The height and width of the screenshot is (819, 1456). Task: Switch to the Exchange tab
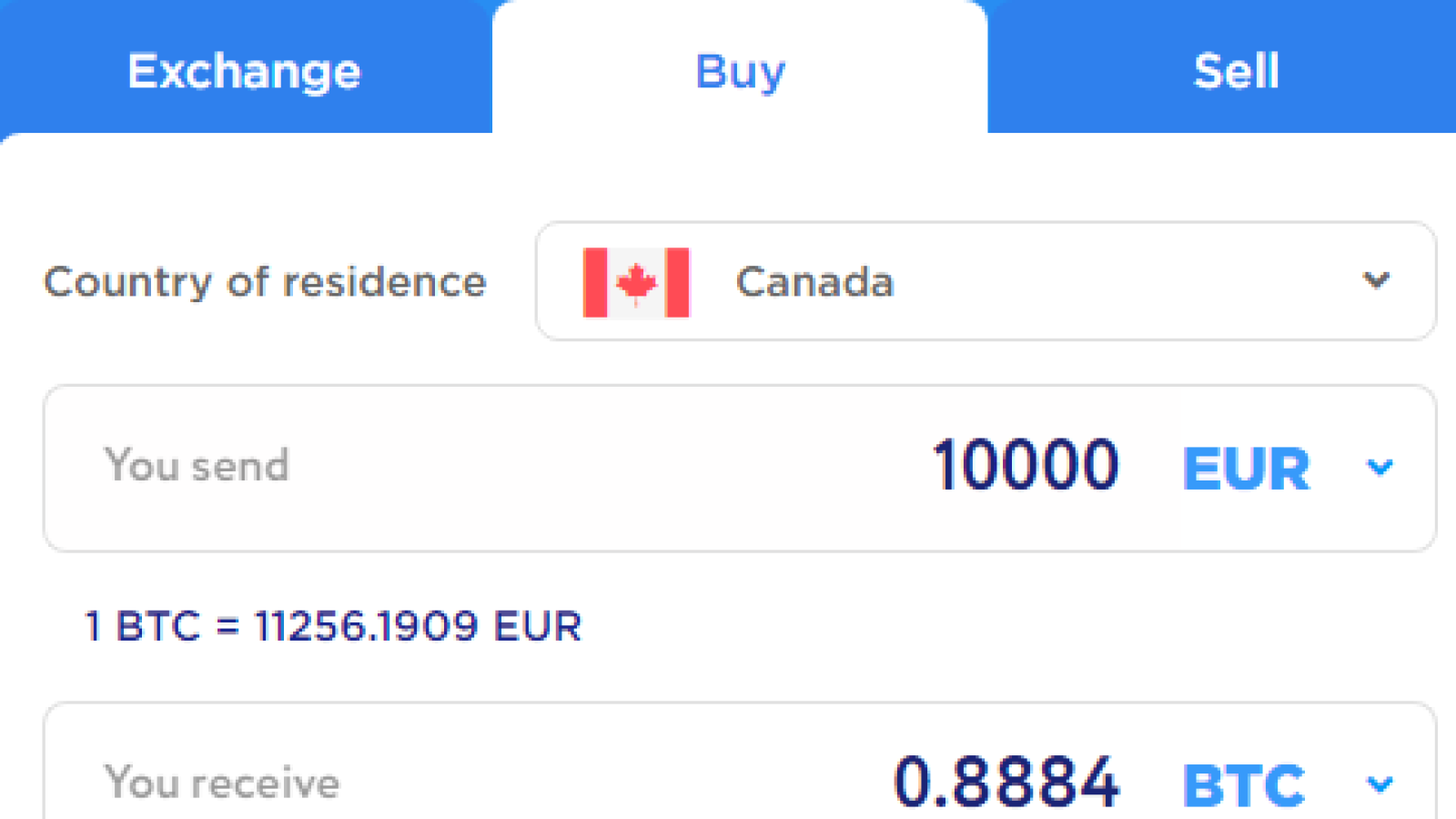pos(244,71)
